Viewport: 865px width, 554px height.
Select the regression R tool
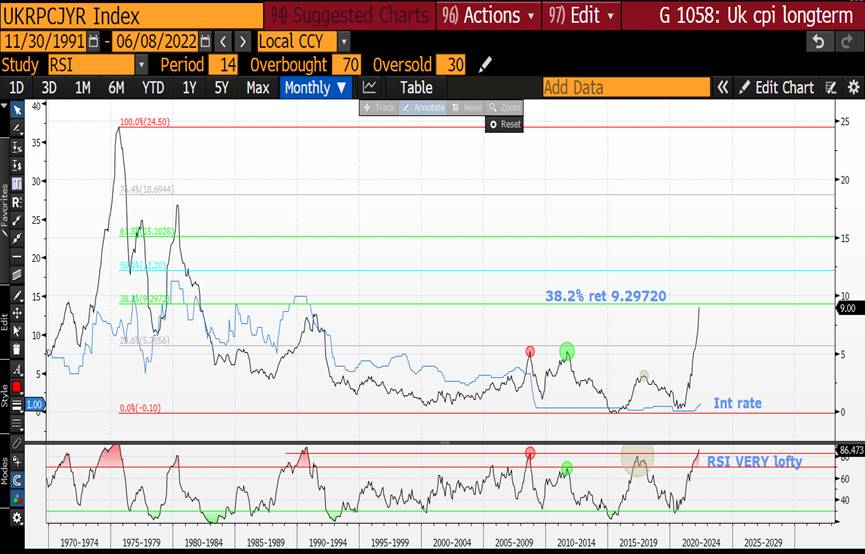[x=17, y=202]
